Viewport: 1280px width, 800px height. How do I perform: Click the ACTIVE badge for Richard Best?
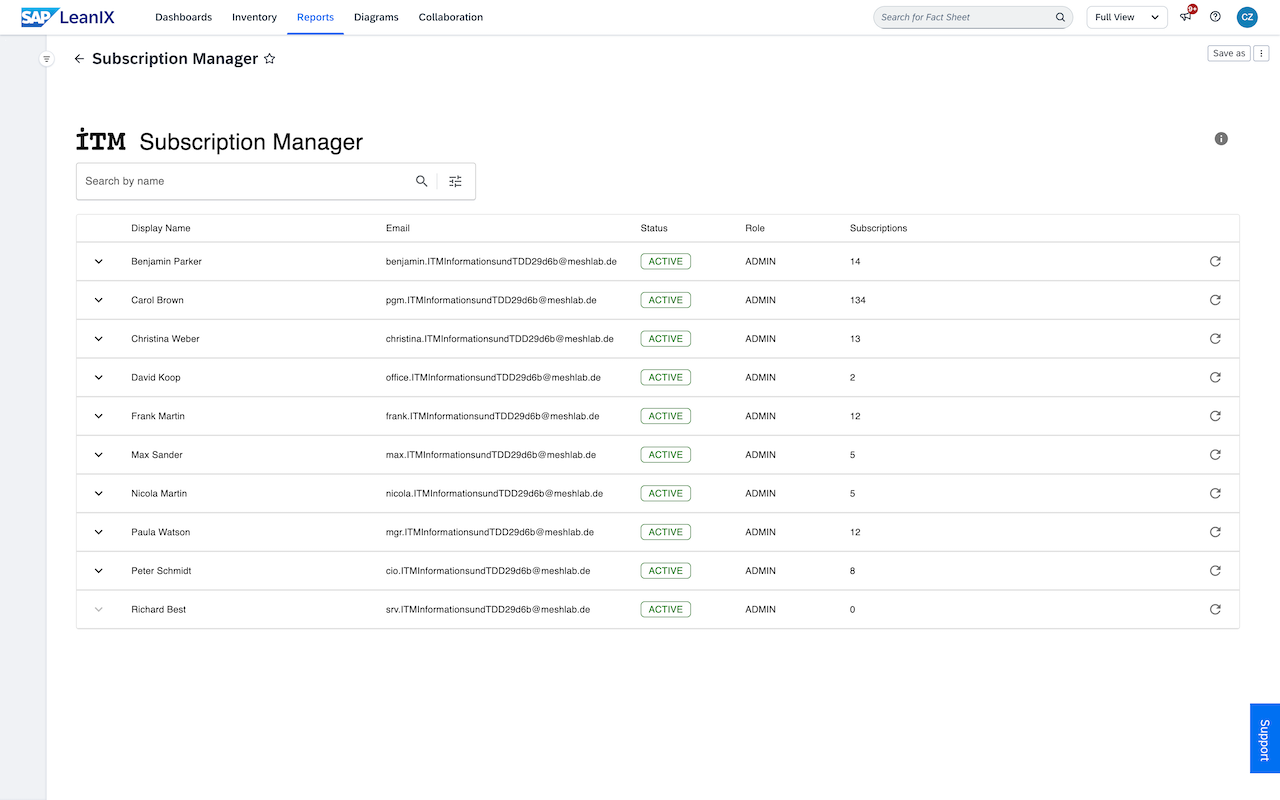coord(666,609)
